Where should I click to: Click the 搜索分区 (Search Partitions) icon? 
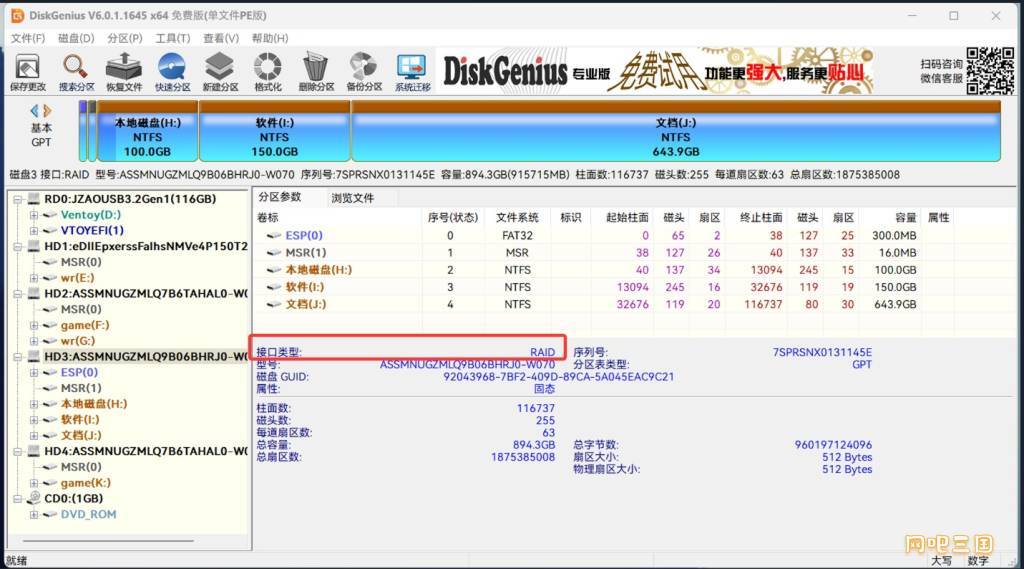tap(76, 72)
